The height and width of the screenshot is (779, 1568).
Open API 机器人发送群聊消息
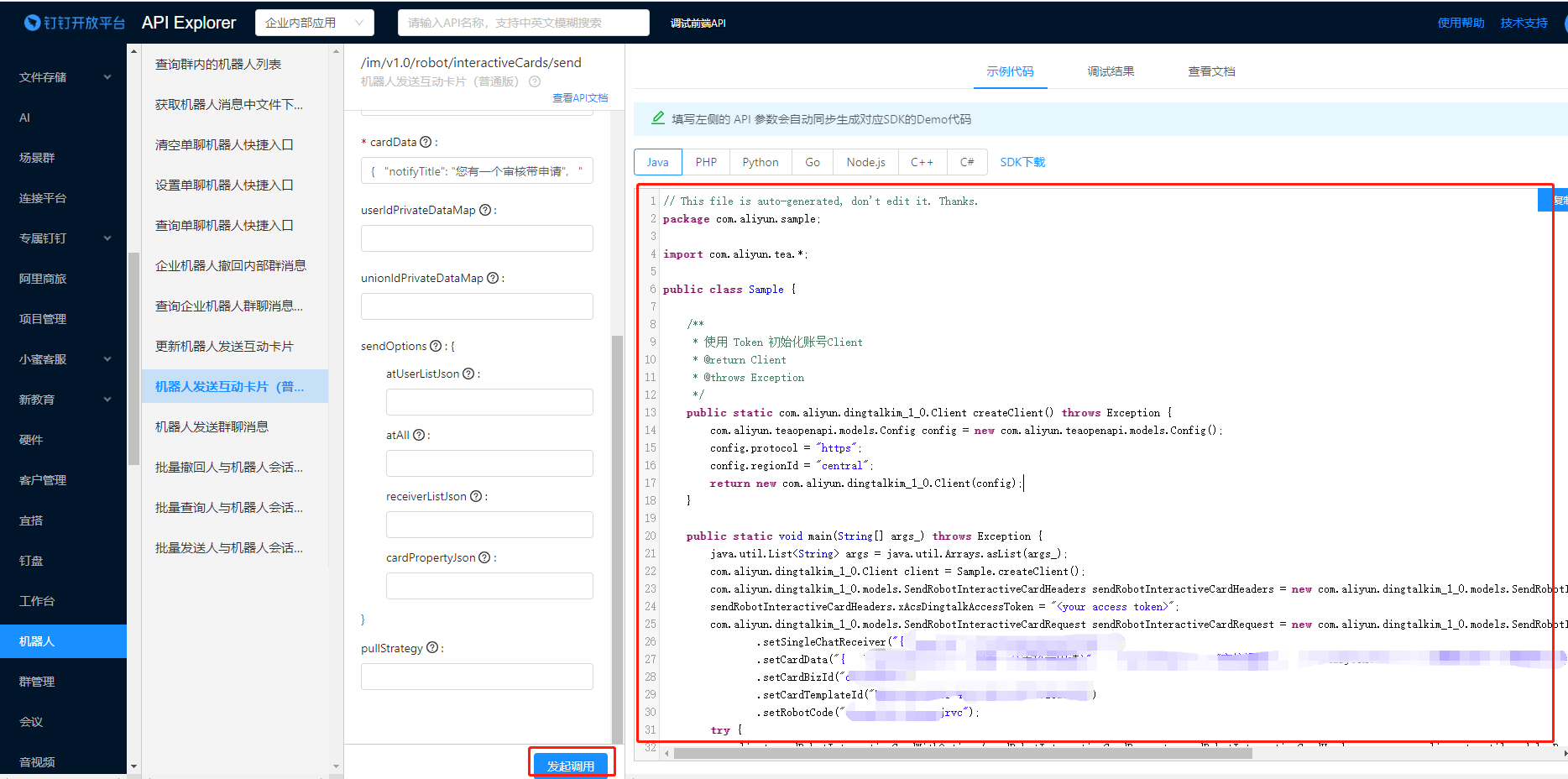pos(235,427)
